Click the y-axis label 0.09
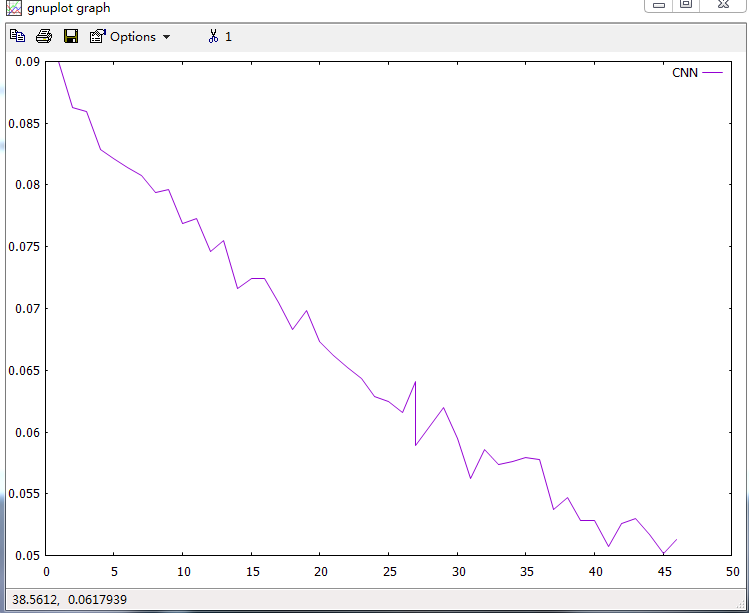The height and width of the screenshot is (613, 749). pos(27,62)
